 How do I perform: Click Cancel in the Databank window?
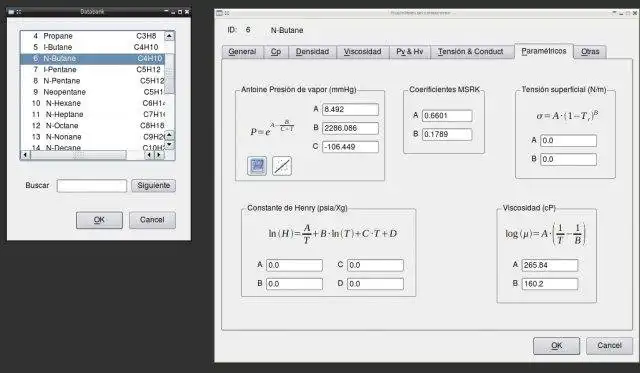click(152, 220)
